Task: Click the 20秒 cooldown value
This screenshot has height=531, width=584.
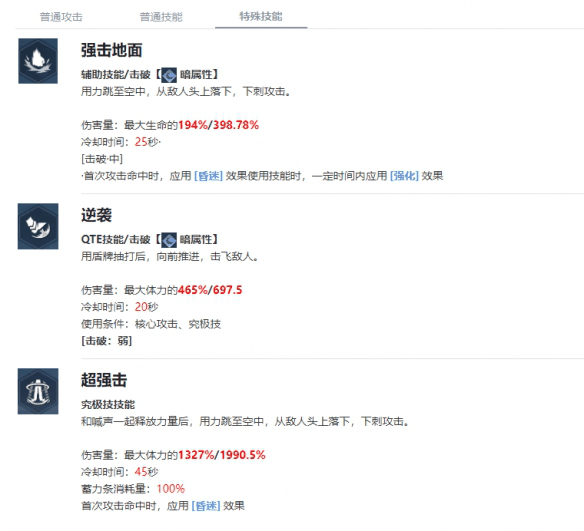Action: [x=146, y=307]
